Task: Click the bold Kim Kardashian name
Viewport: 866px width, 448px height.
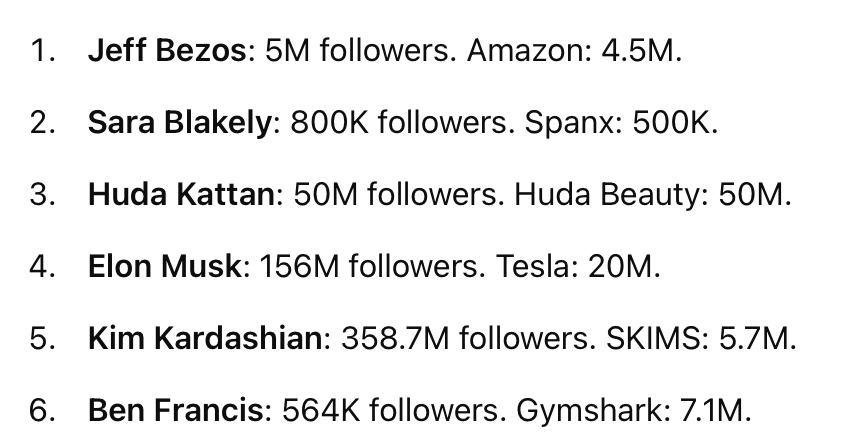Action: 204,339
